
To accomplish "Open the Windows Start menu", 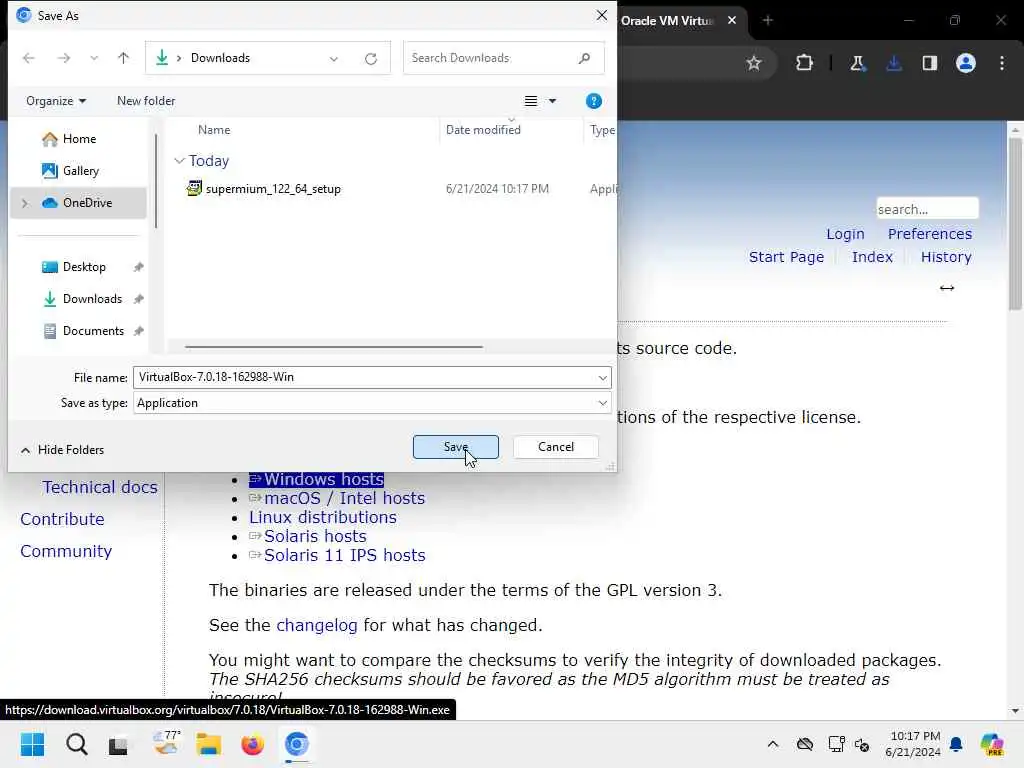I will 32,744.
